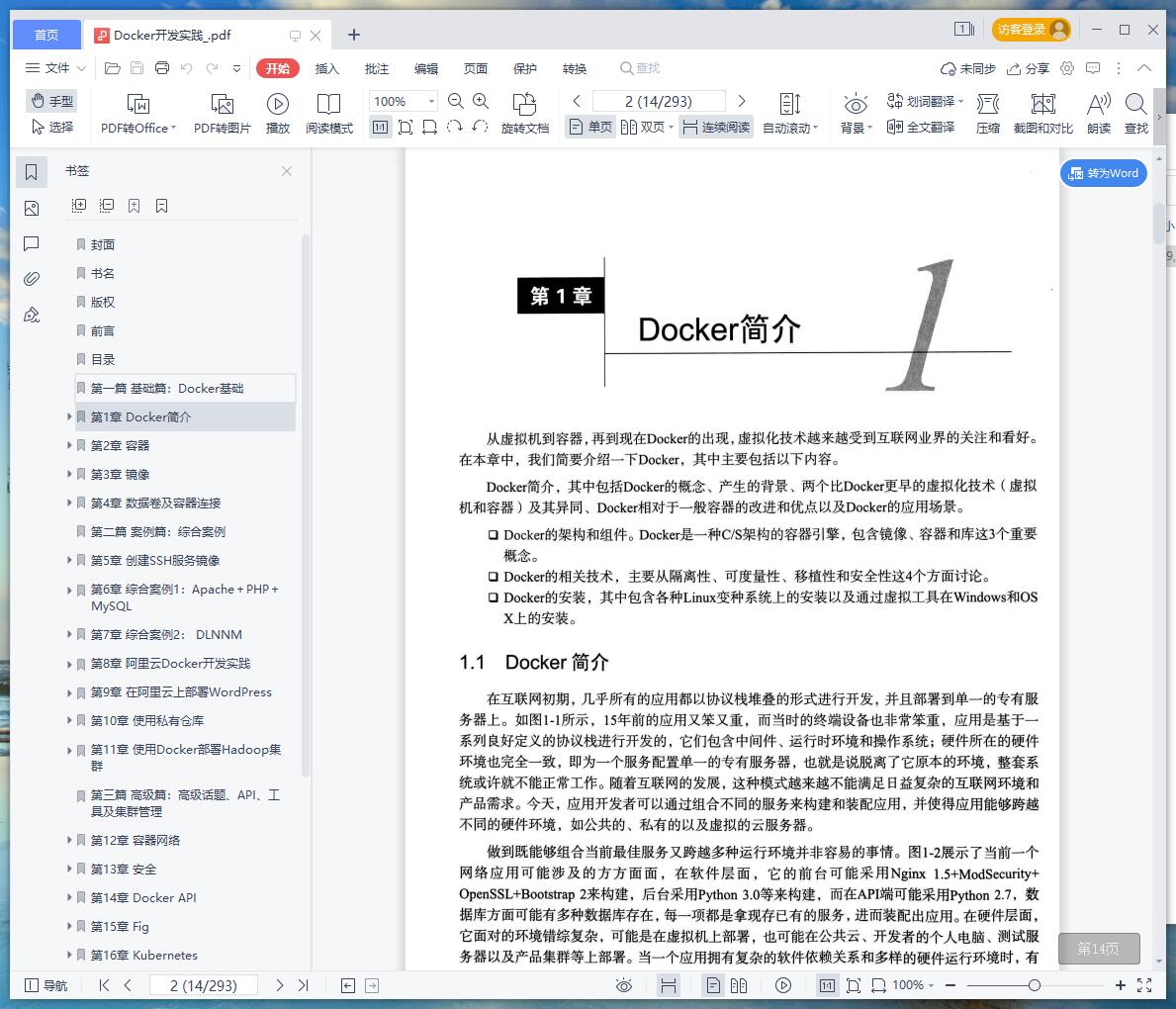Click 转为Word button
This screenshot has width=1176, height=1009.
click(x=1103, y=173)
